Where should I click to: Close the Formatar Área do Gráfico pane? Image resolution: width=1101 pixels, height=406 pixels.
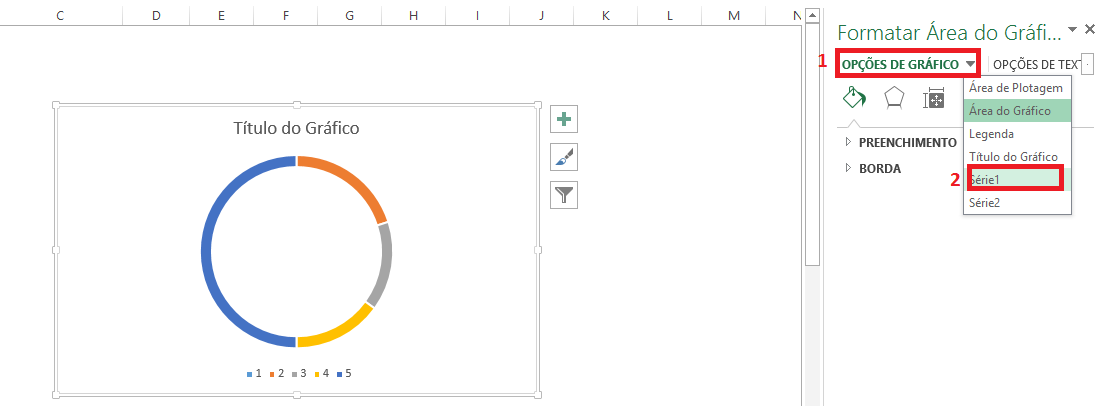1090,30
